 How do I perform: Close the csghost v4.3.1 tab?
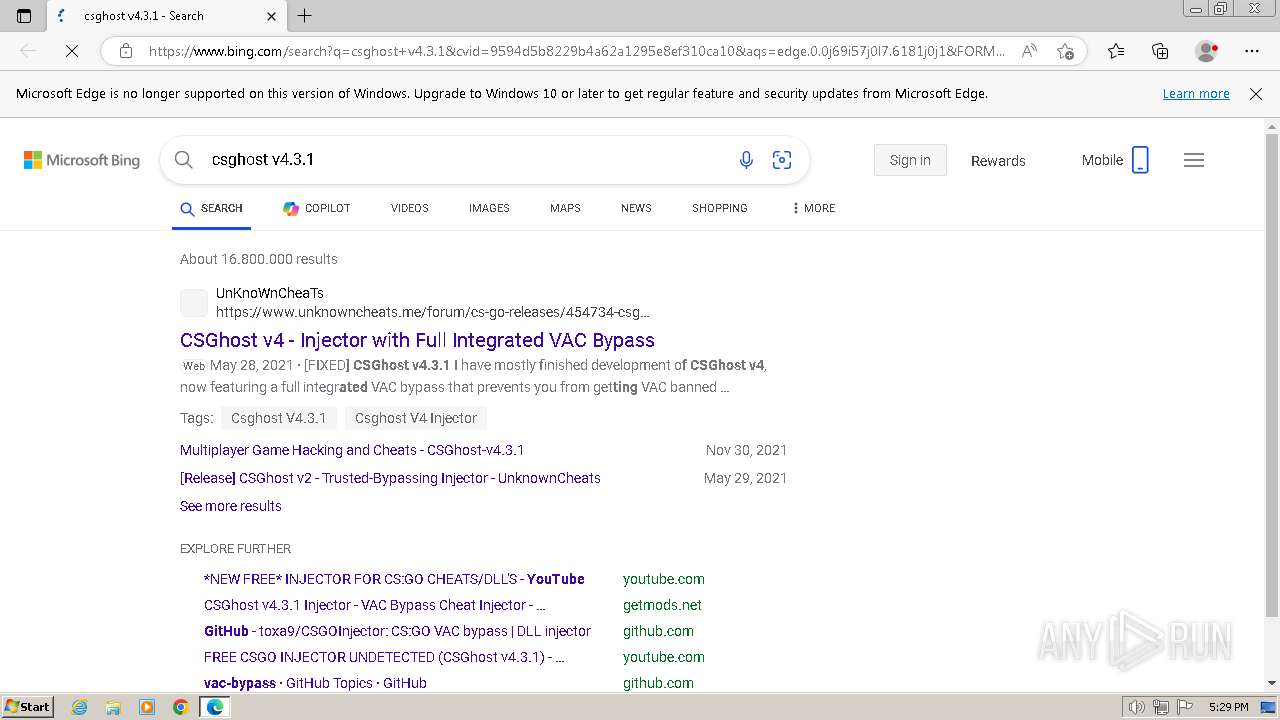pos(272,16)
